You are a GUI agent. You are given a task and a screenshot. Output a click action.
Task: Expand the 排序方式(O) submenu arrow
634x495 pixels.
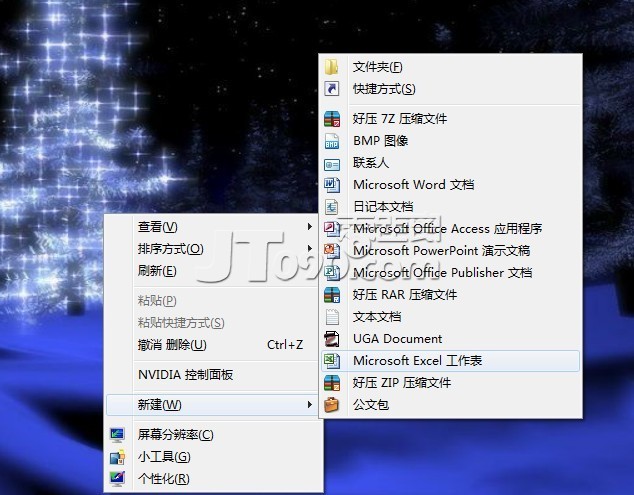pos(309,248)
